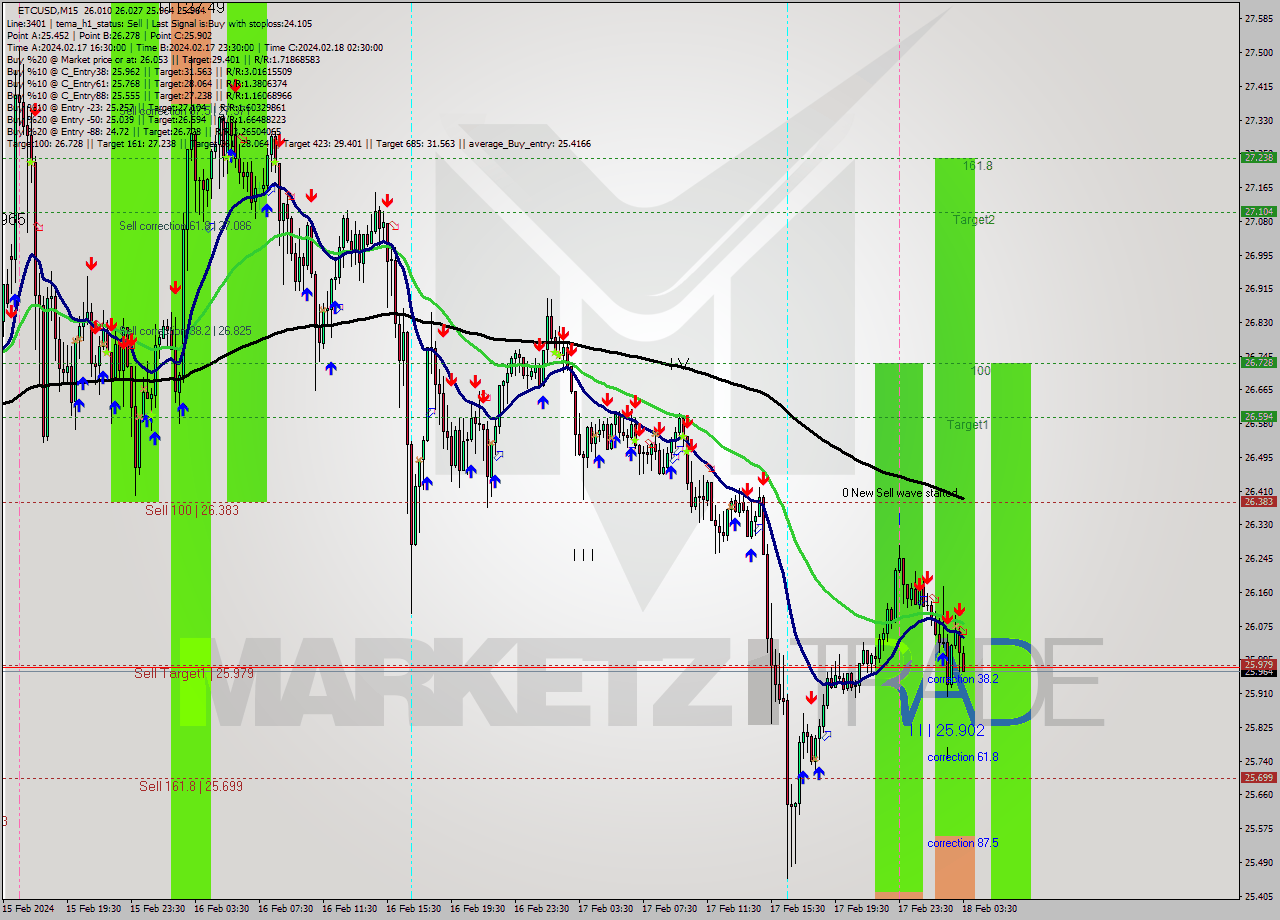1280x920 pixels.
Task: Click the red 25.699 price tag
Action: (x=1258, y=777)
